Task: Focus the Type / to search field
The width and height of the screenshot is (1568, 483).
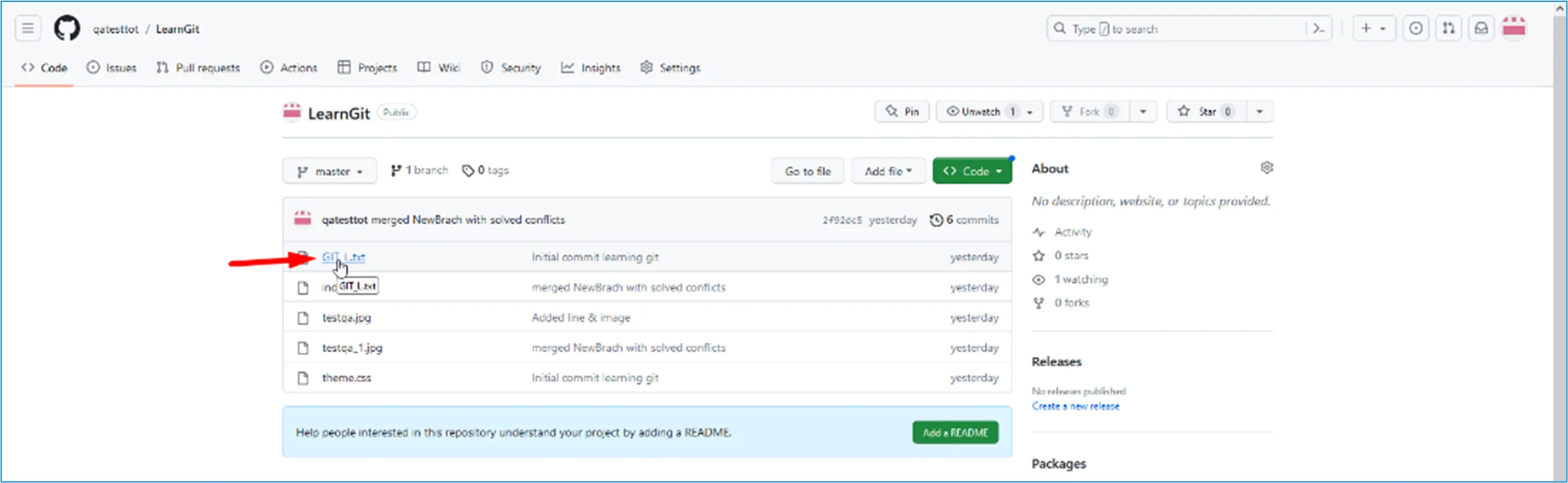Action: (1189, 29)
